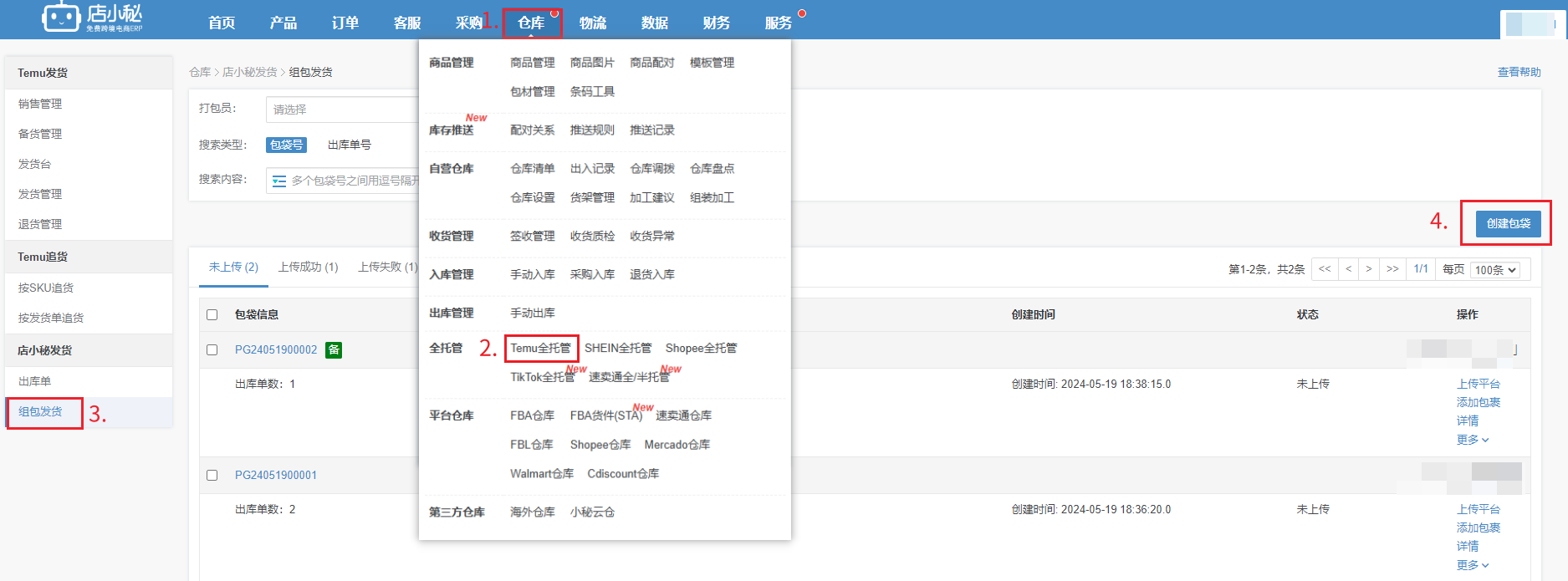
Task: Switch to 未上传 (2) tab
Action: click(x=233, y=267)
